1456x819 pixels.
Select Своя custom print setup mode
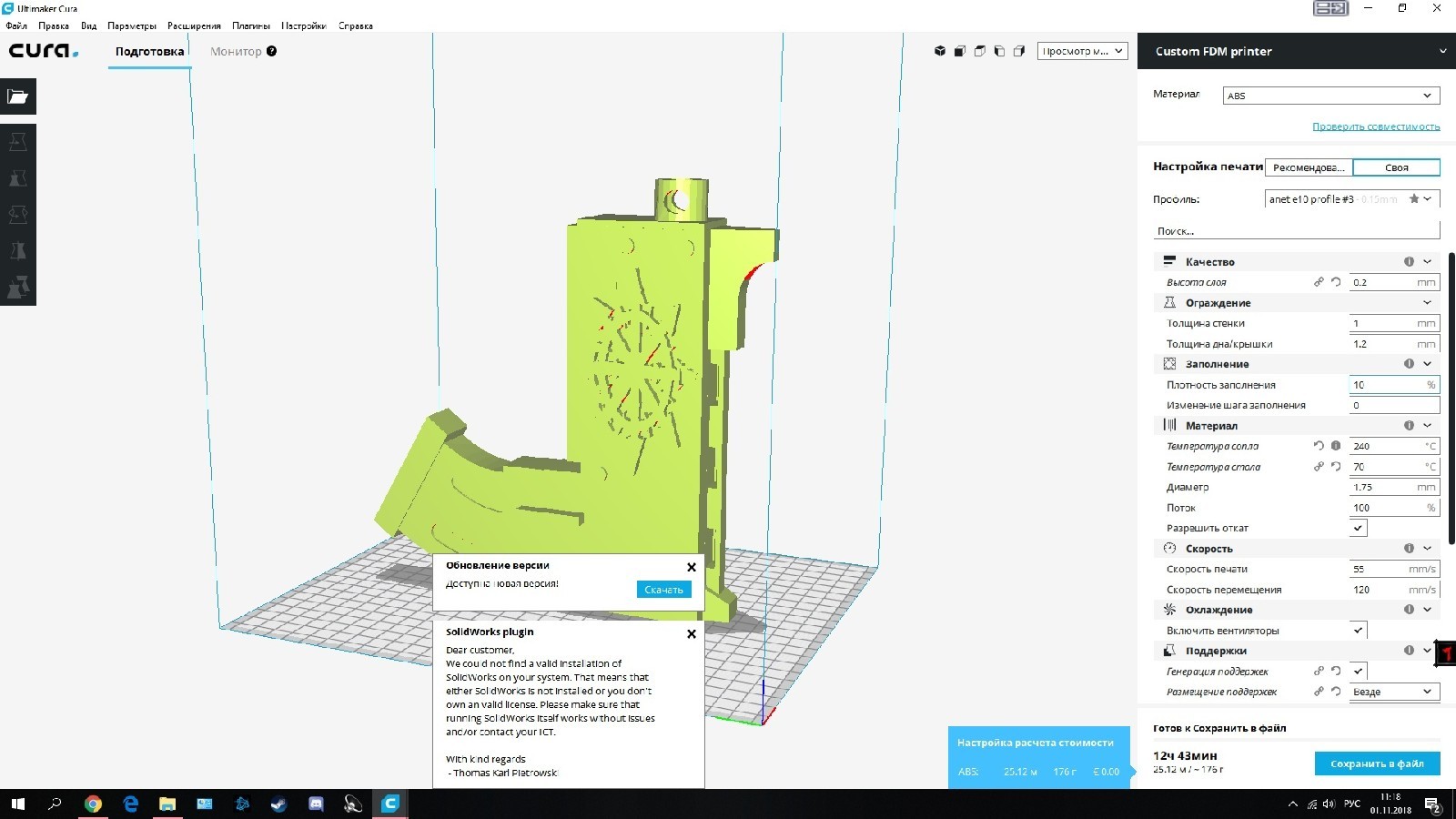click(1397, 167)
